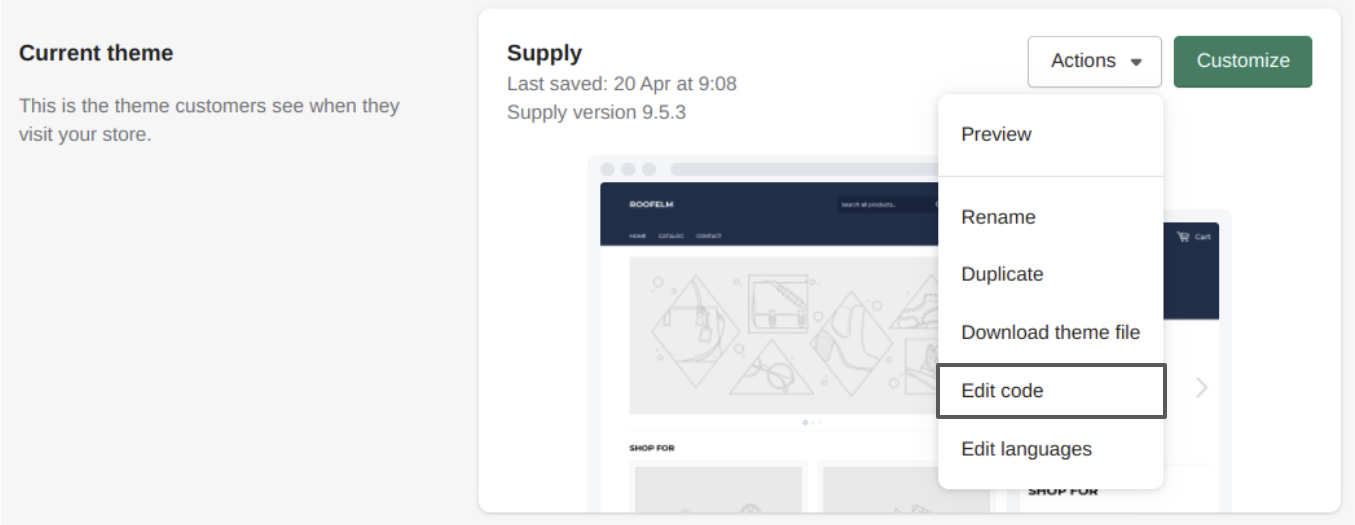This screenshot has height=525, width=1355.
Task: Click the search all products field in preview
Action: click(883, 204)
